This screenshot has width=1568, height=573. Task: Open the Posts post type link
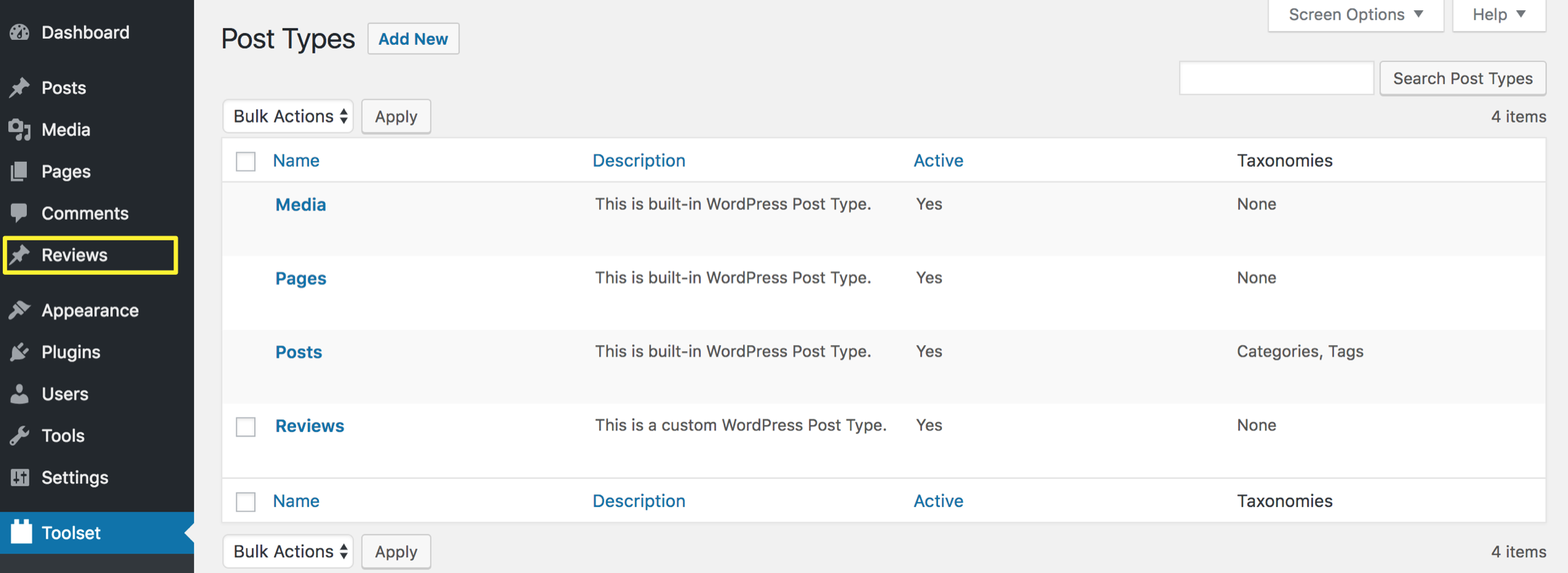point(299,352)
